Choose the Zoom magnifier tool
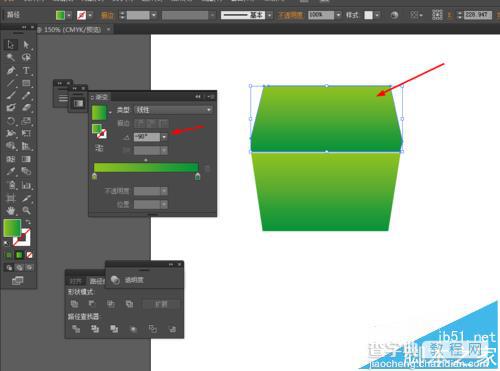The width and height of the screenshot is (500, 371). (26, 210)
